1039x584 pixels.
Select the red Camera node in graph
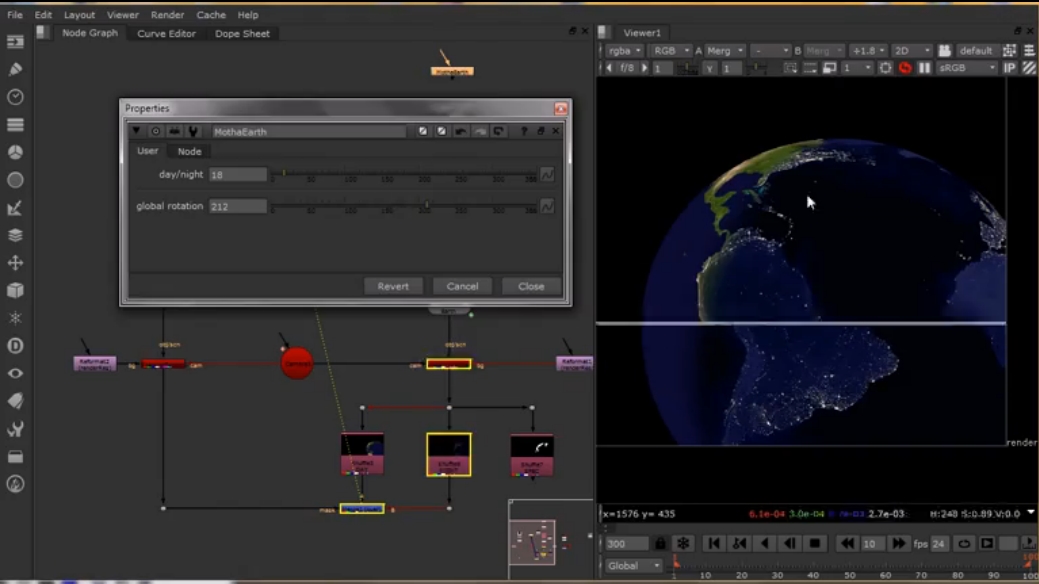click(297, 363)
